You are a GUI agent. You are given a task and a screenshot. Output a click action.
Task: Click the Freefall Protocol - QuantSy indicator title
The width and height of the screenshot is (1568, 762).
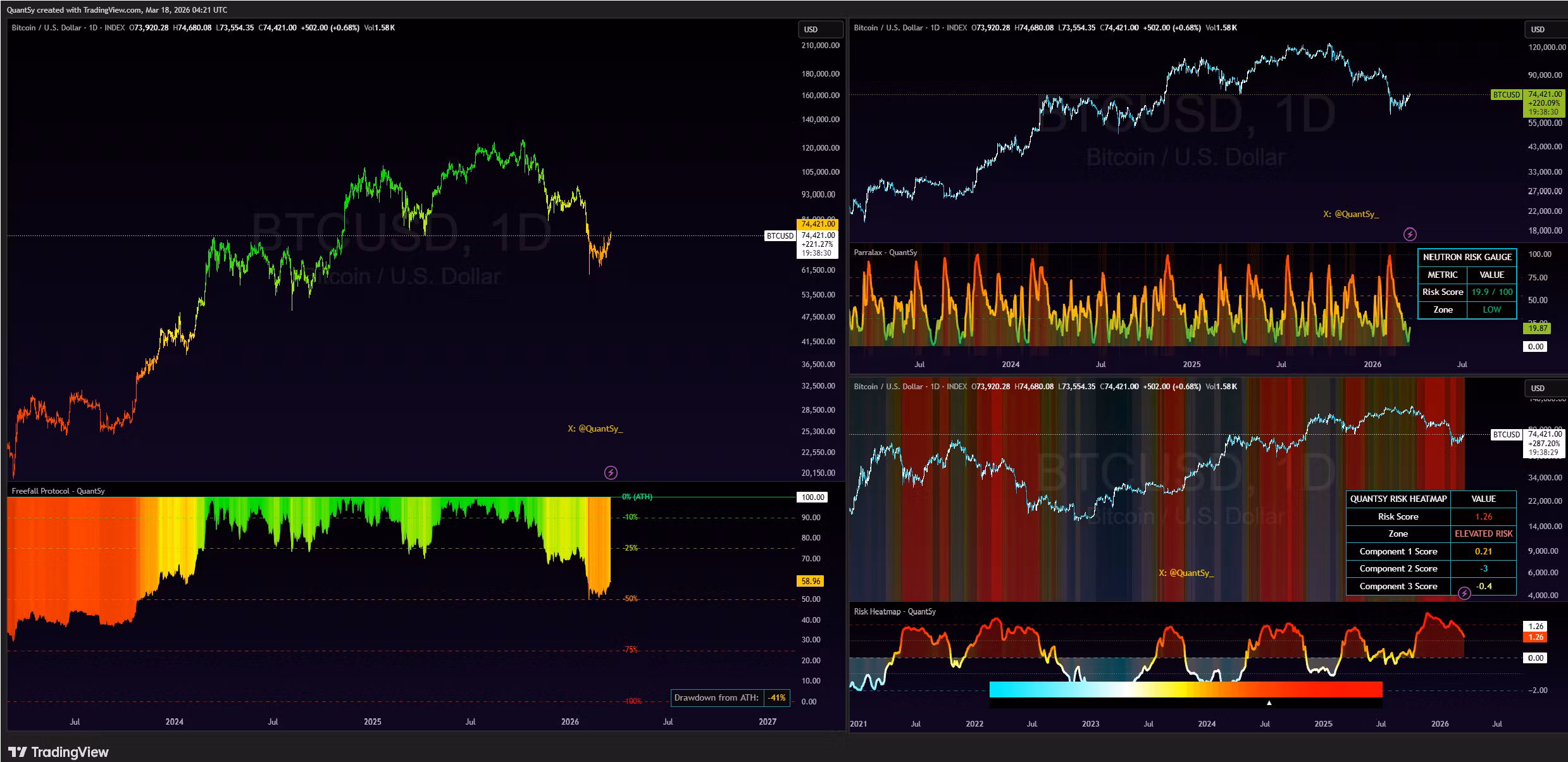58,491
